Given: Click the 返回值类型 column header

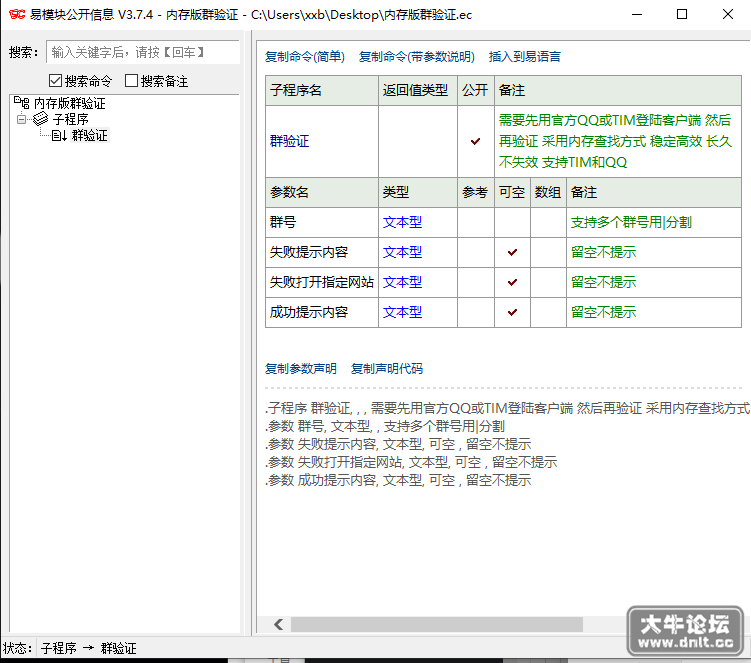Looking at the screenshot, I should (418, 90).
